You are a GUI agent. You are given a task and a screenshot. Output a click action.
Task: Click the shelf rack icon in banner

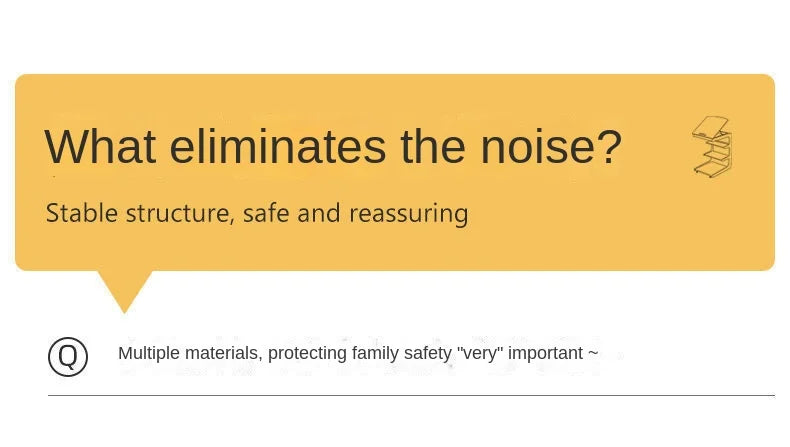[x=712, y=147]
